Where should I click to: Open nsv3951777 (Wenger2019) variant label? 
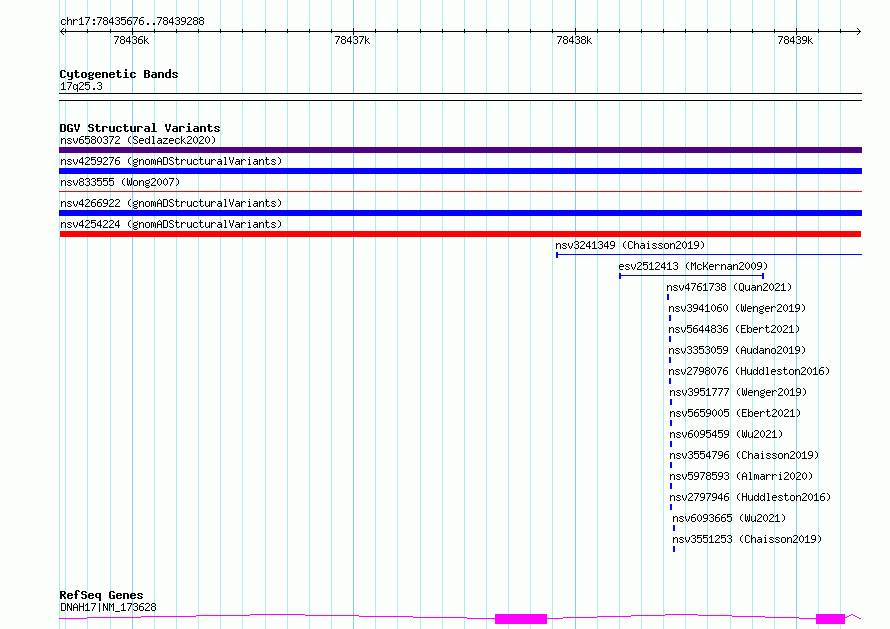(738, 392)
